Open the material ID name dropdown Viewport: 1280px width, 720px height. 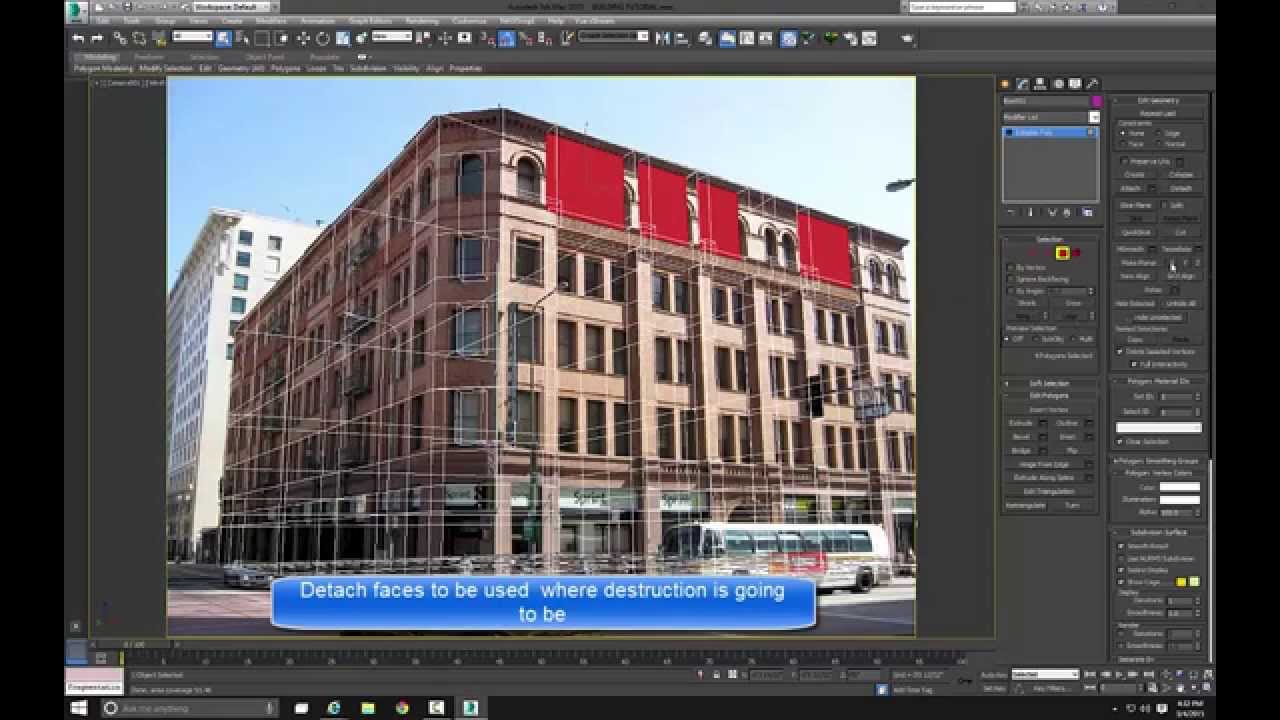(x=1159, y=427)
